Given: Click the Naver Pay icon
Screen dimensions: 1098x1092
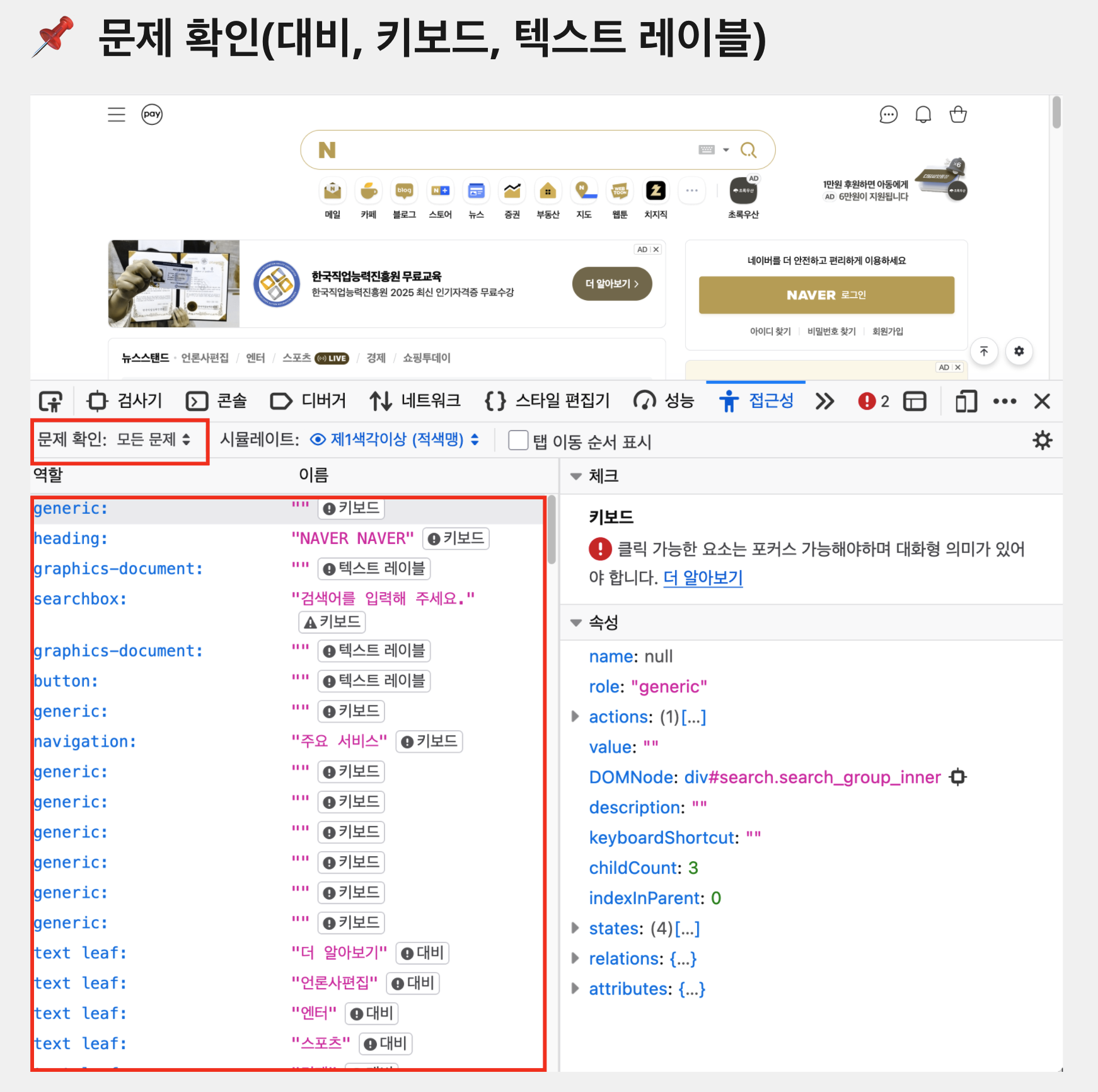Looking at the screenshot, I should pos(152,114).
